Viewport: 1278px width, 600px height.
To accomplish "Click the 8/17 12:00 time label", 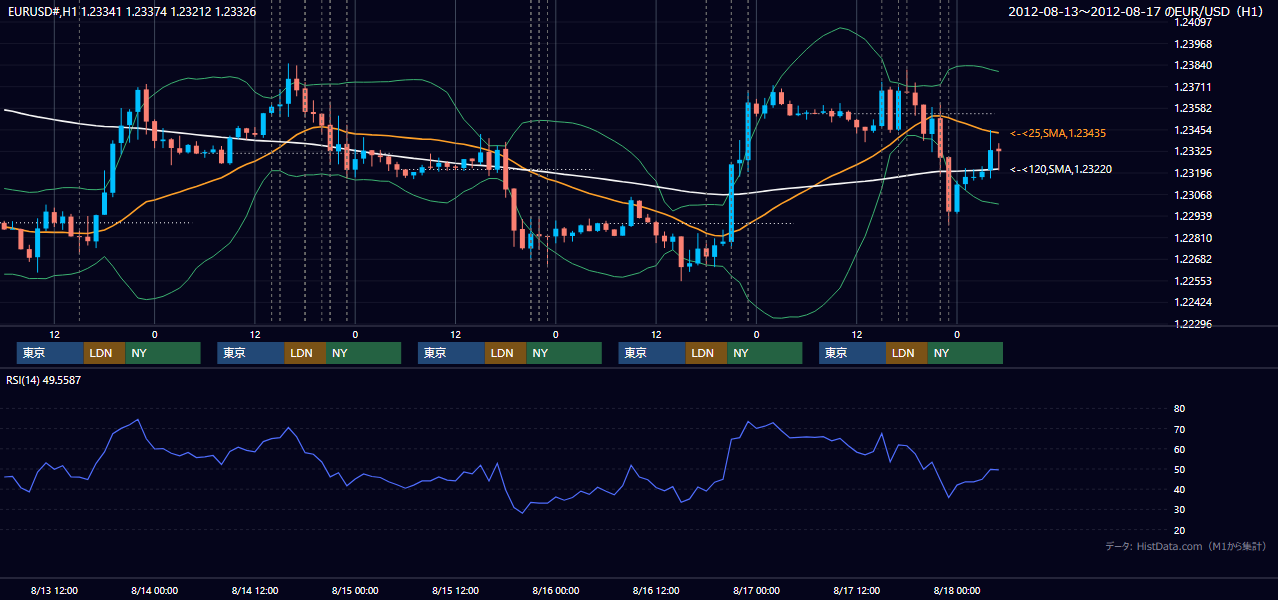I will point(857,590).
